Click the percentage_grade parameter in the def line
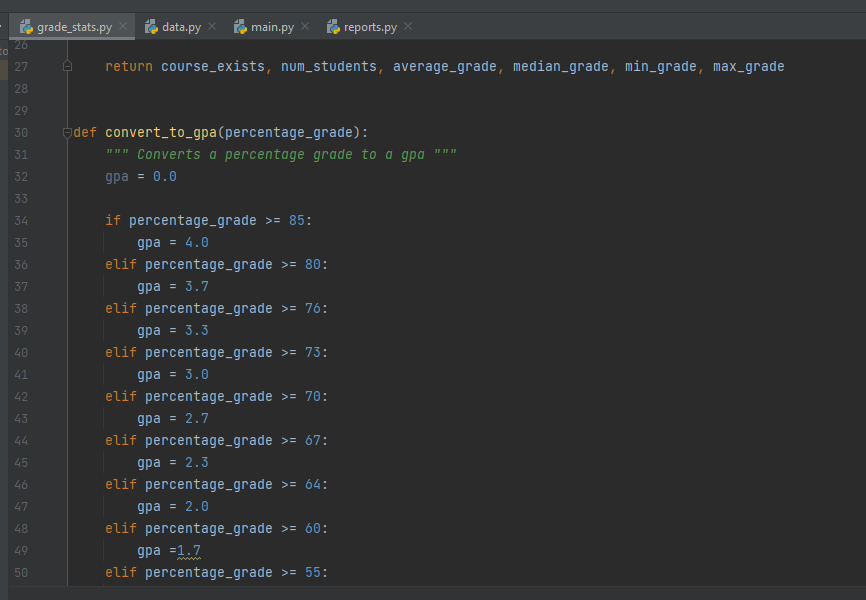The height and width of the screenshot is (600, 866). point(288,133)
